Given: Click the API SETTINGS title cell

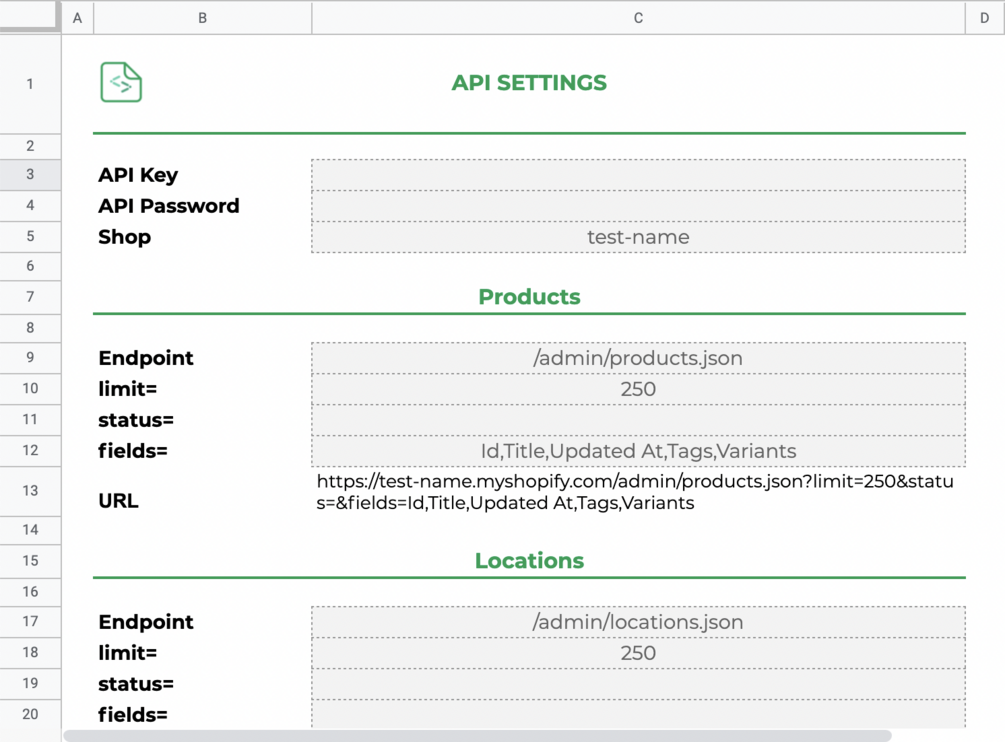Looking at the screenshot, I should 529,83.
